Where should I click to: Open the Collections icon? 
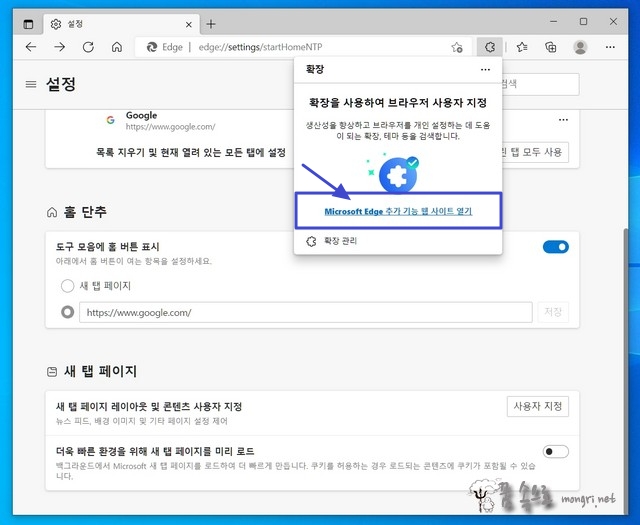551,47
